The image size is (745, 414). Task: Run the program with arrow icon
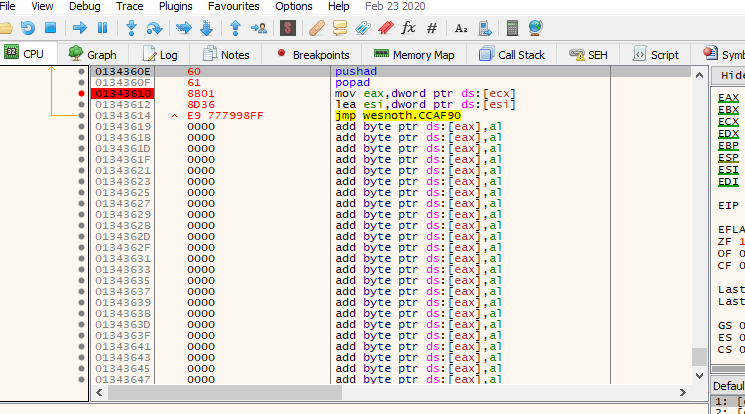click(x=79, y=28)
